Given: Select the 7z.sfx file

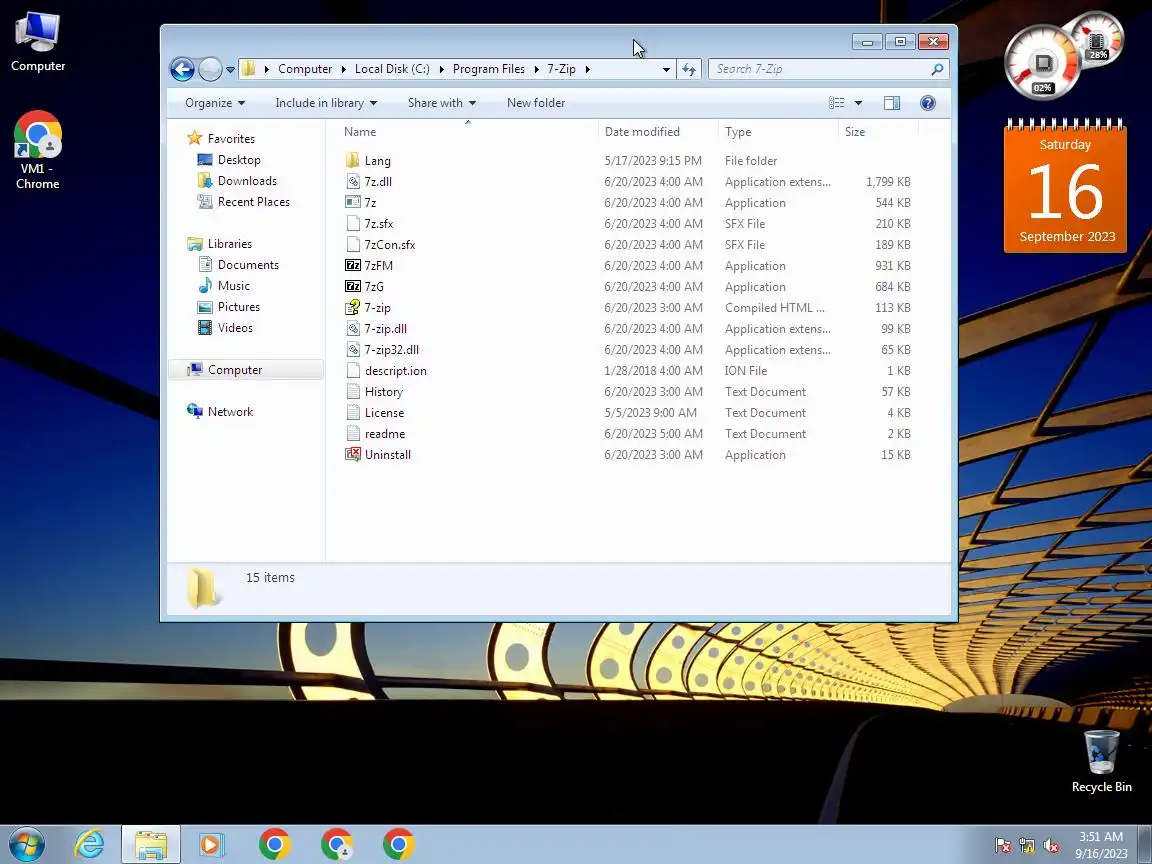Looking at the screenshot, I should [x=378, y=223].
